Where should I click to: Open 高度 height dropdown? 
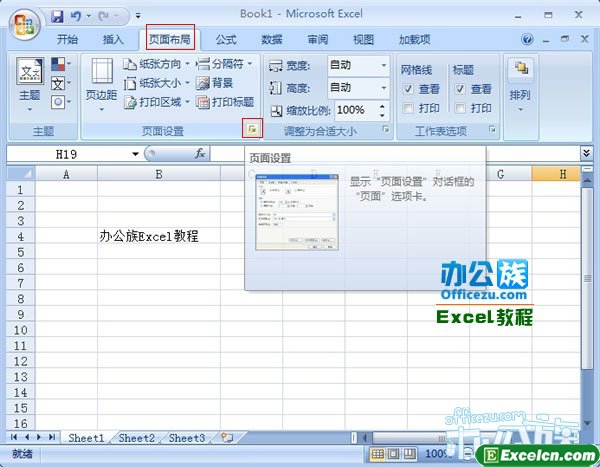click(x=384, y=88)
